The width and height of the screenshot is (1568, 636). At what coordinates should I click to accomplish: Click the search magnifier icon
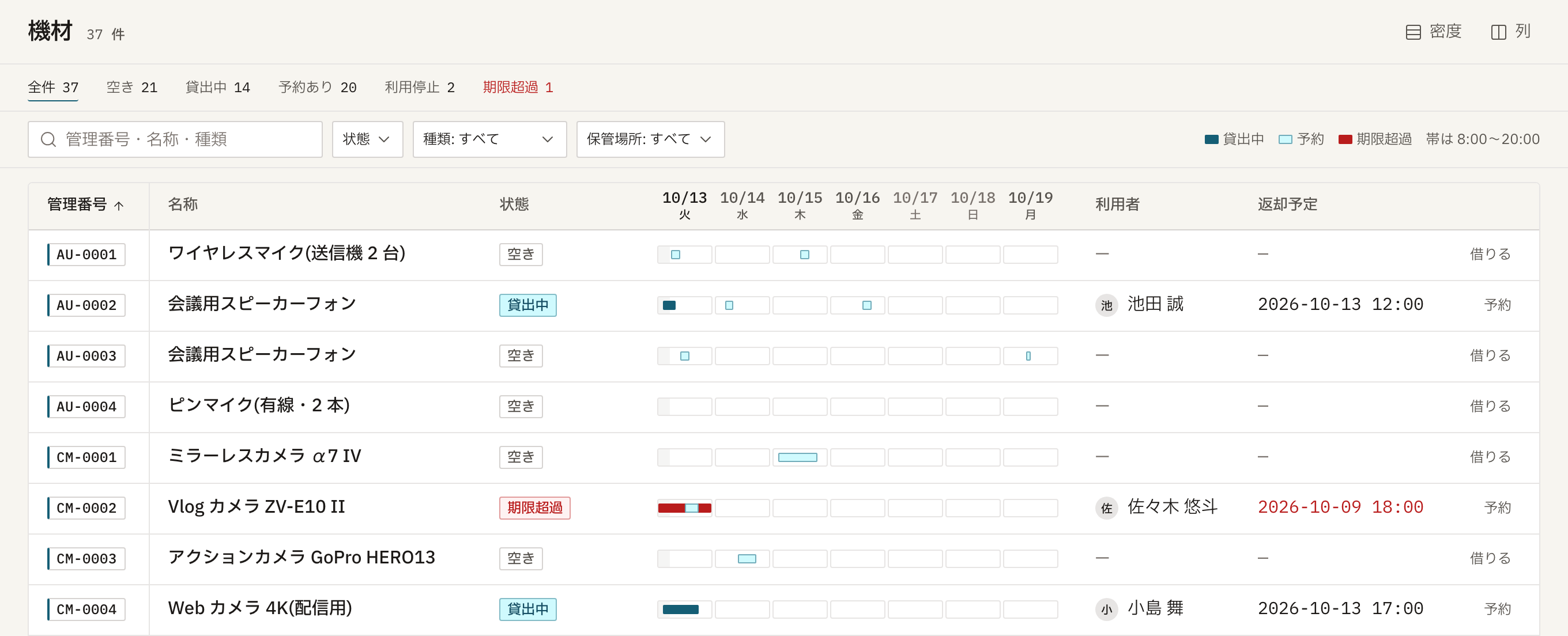click(x=48, y=139)
